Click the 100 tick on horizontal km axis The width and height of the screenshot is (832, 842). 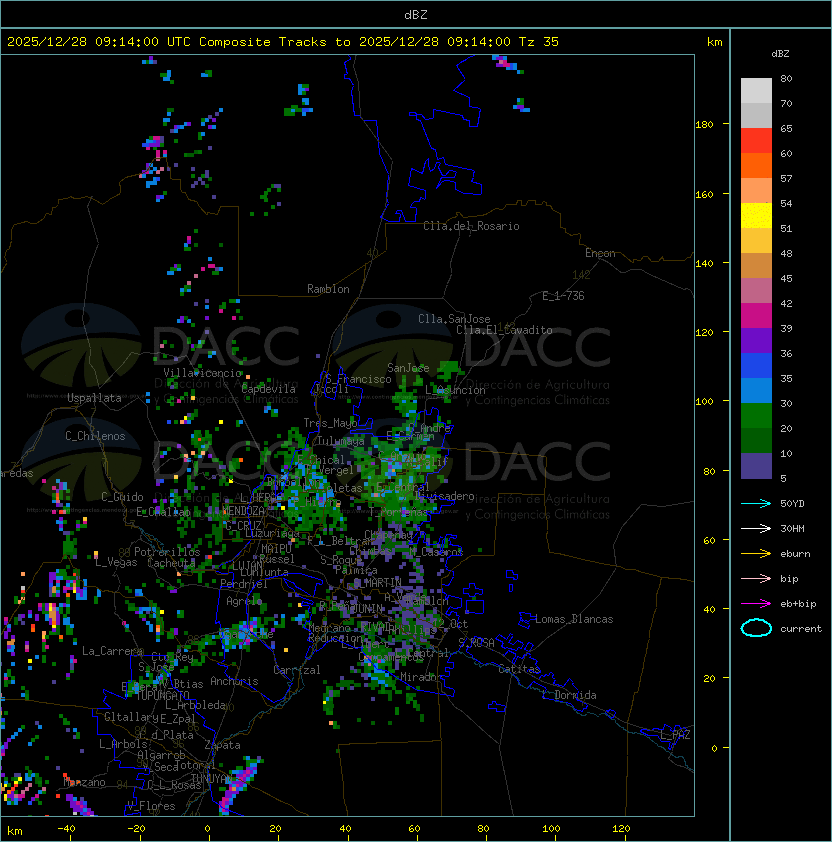552,829
